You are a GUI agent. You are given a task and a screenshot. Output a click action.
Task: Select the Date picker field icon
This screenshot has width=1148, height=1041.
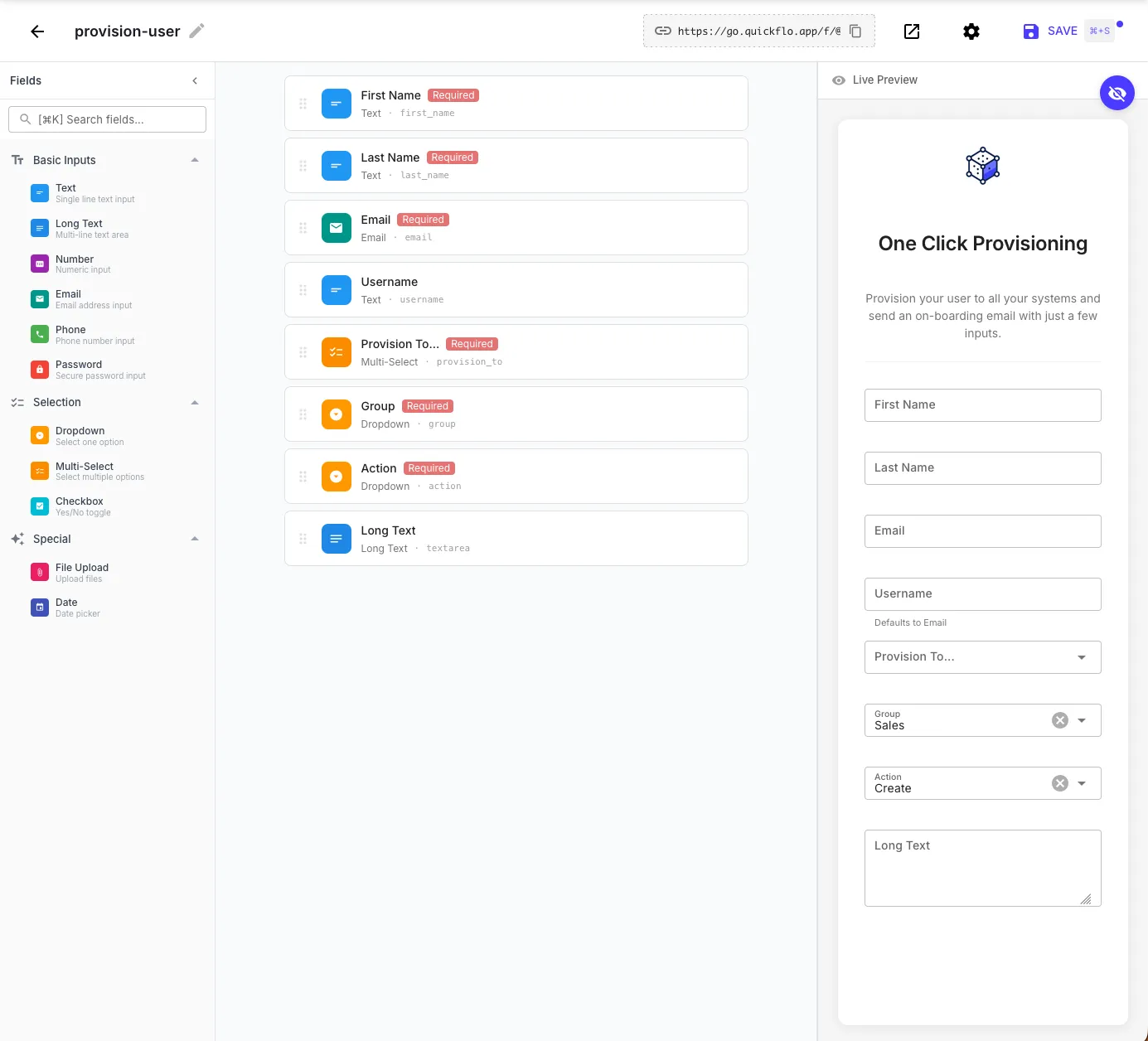pos(40,607)
